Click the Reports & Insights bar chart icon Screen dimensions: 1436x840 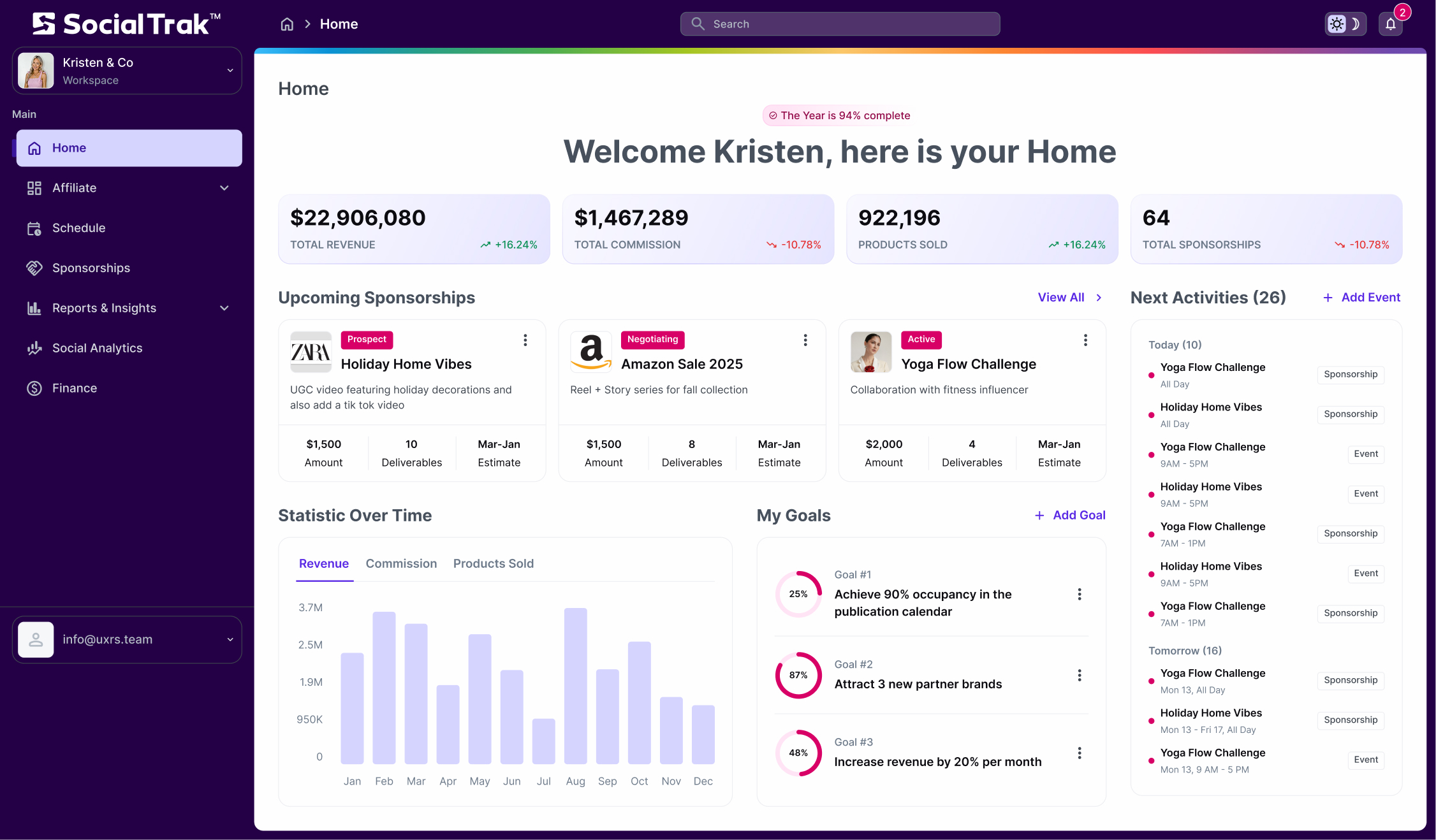click(34, 308)
